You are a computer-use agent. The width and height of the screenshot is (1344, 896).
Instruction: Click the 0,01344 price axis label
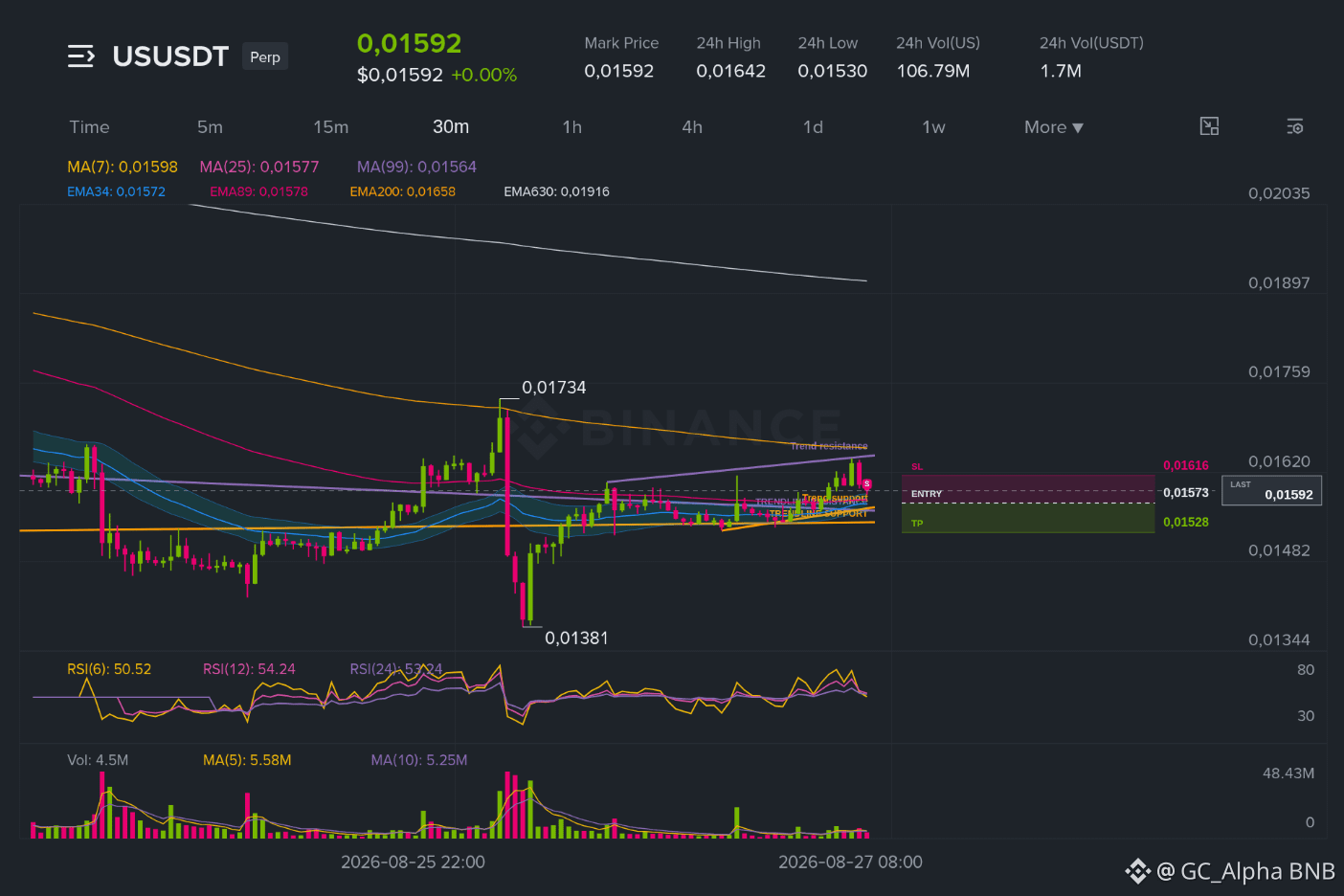(x=1279, y=639)
